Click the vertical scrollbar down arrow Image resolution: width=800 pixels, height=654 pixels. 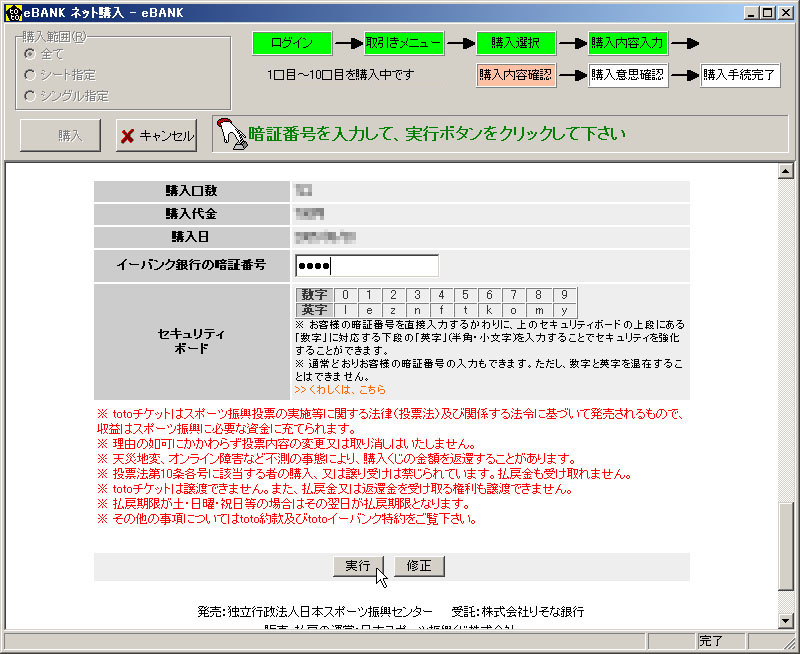(x=785, y=620)
